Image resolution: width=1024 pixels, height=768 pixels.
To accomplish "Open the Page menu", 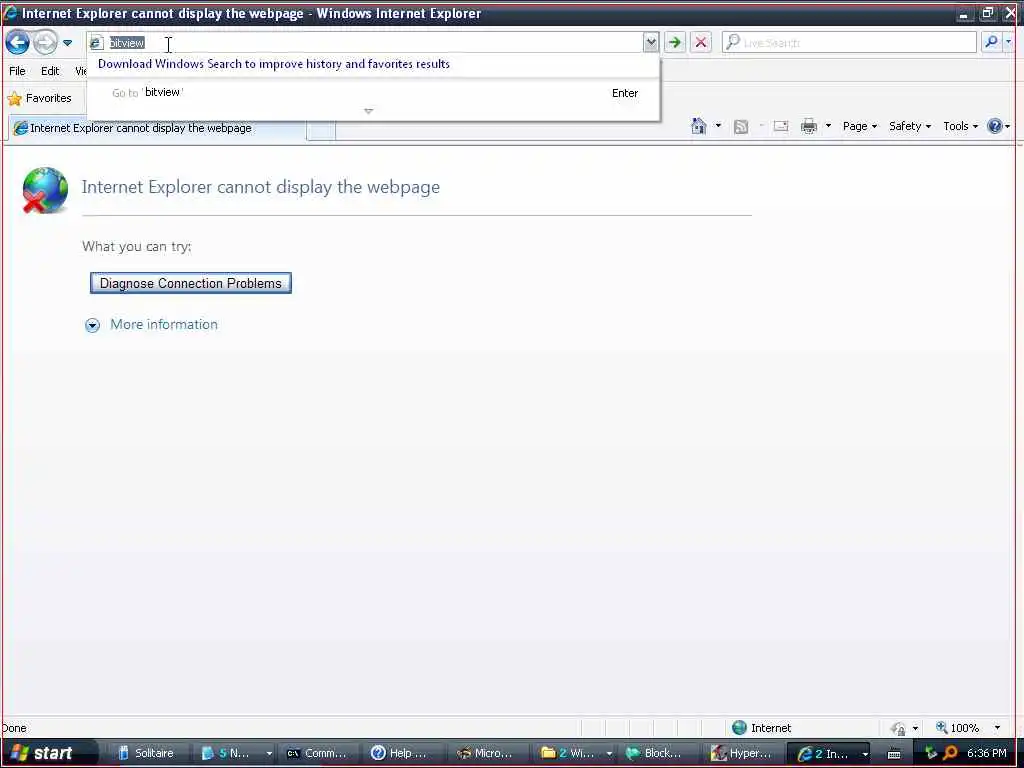I will click(x=859, y=126).
